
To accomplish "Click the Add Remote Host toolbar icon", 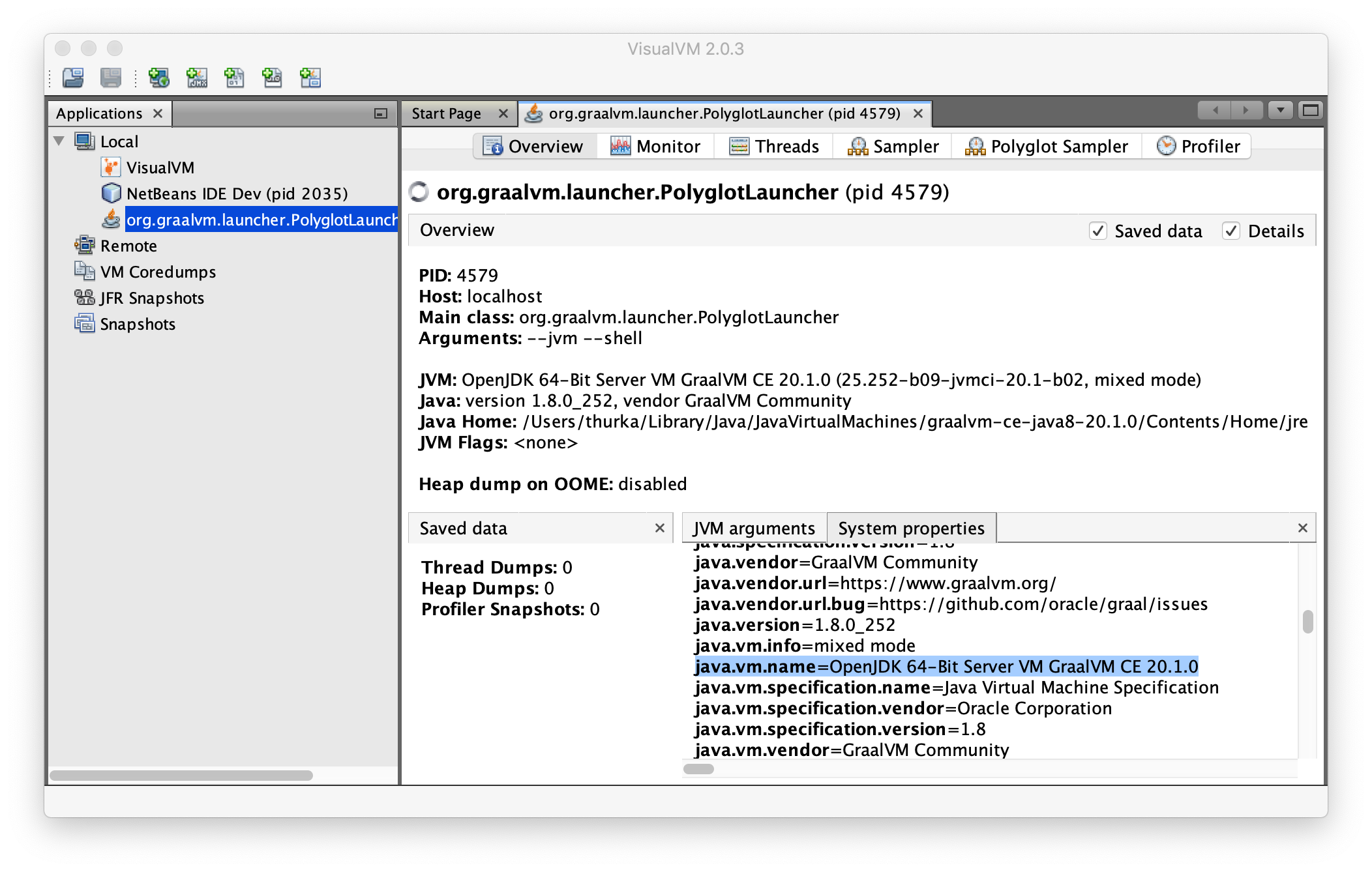I will pos(158,78).
